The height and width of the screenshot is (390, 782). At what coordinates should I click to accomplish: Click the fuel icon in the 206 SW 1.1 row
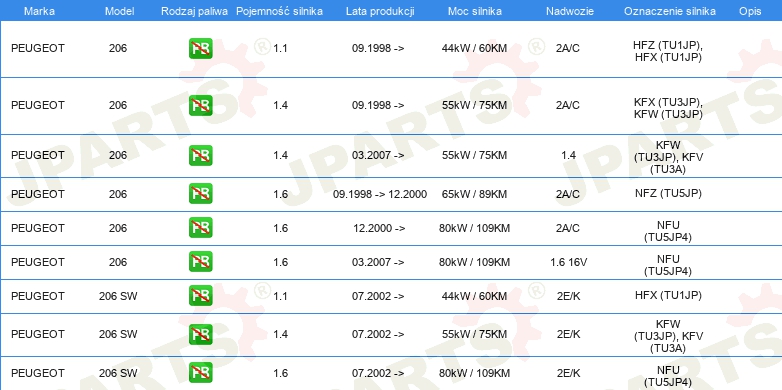click(200, 295)
